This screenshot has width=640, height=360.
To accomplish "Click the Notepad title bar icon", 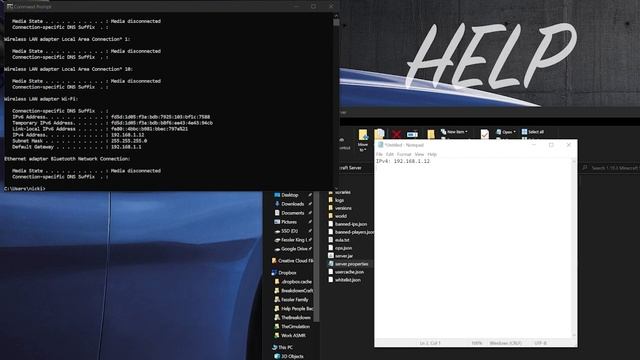I will pyautogui.click(x=380, y=145).
